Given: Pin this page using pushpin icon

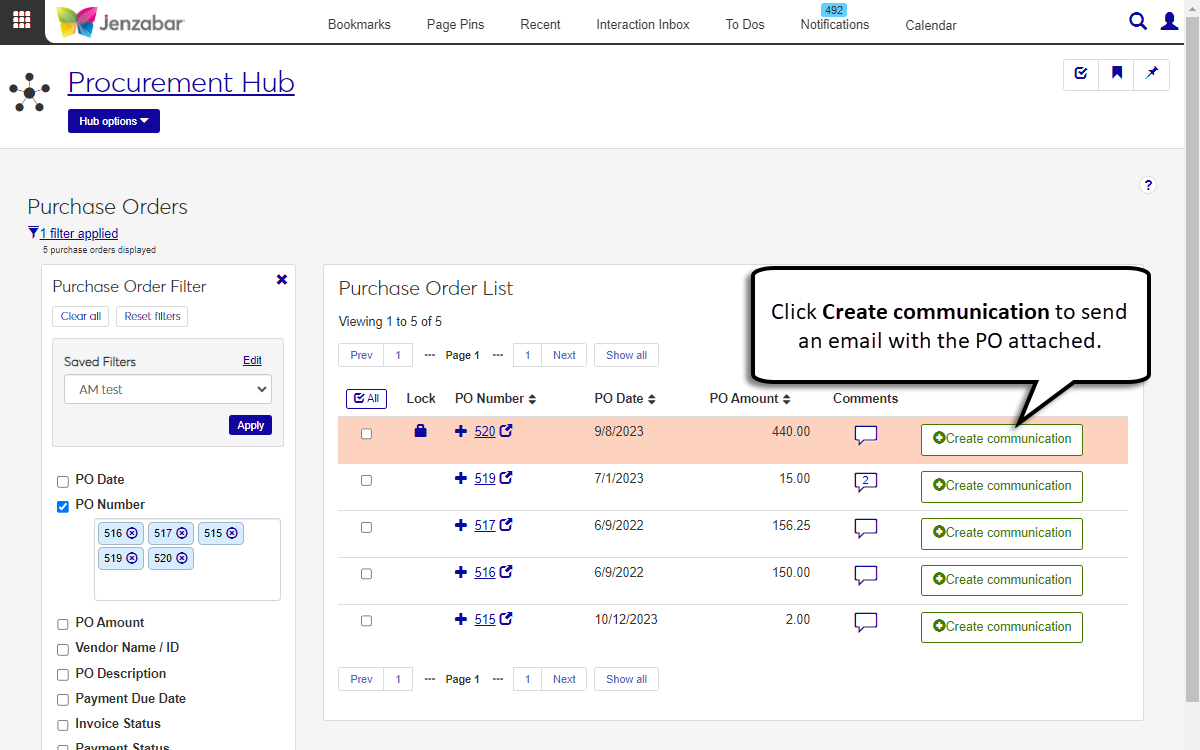Looking at the screenshot, I should [1152, 73].
